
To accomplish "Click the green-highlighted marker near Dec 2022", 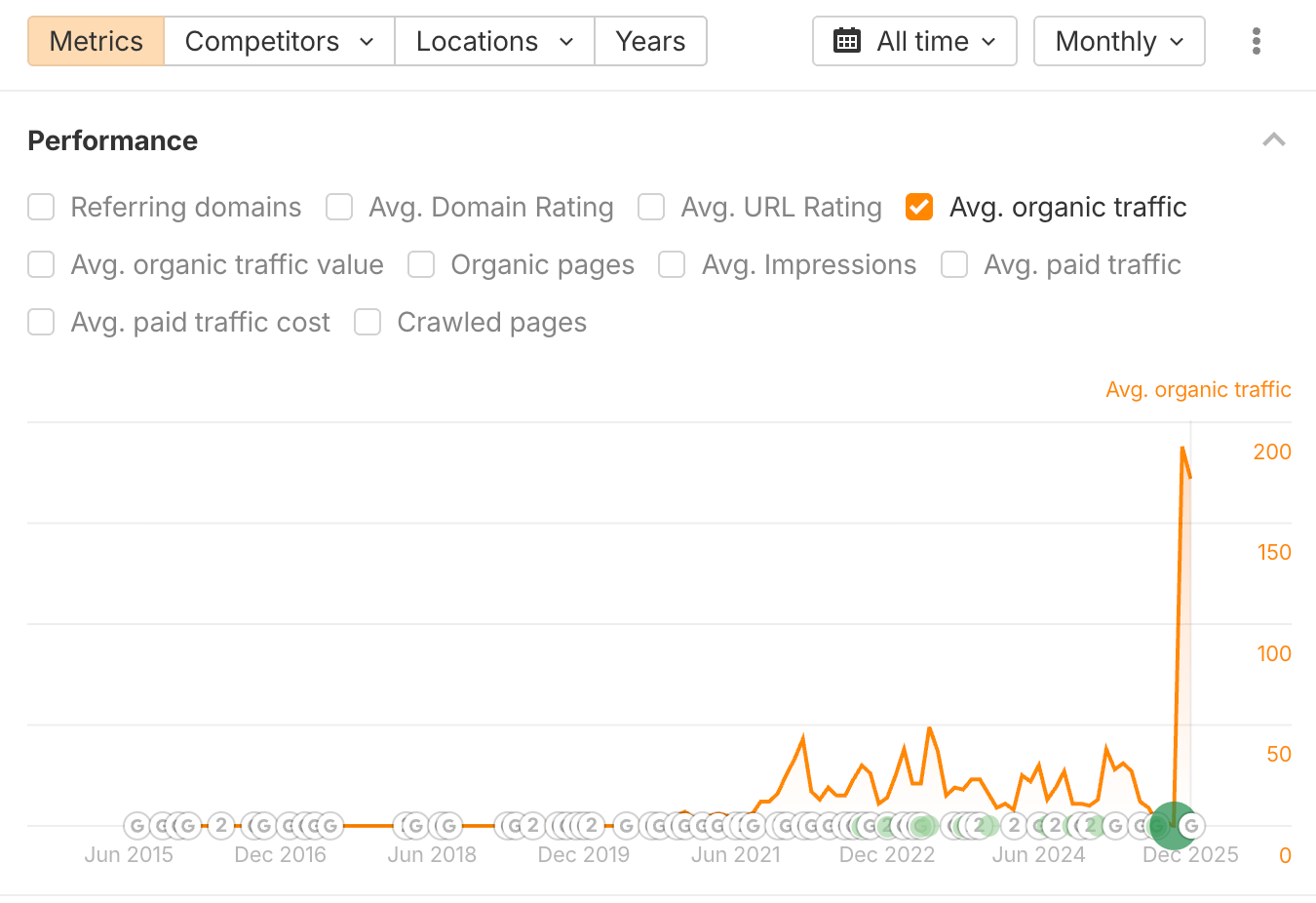I will coord(921,825).
